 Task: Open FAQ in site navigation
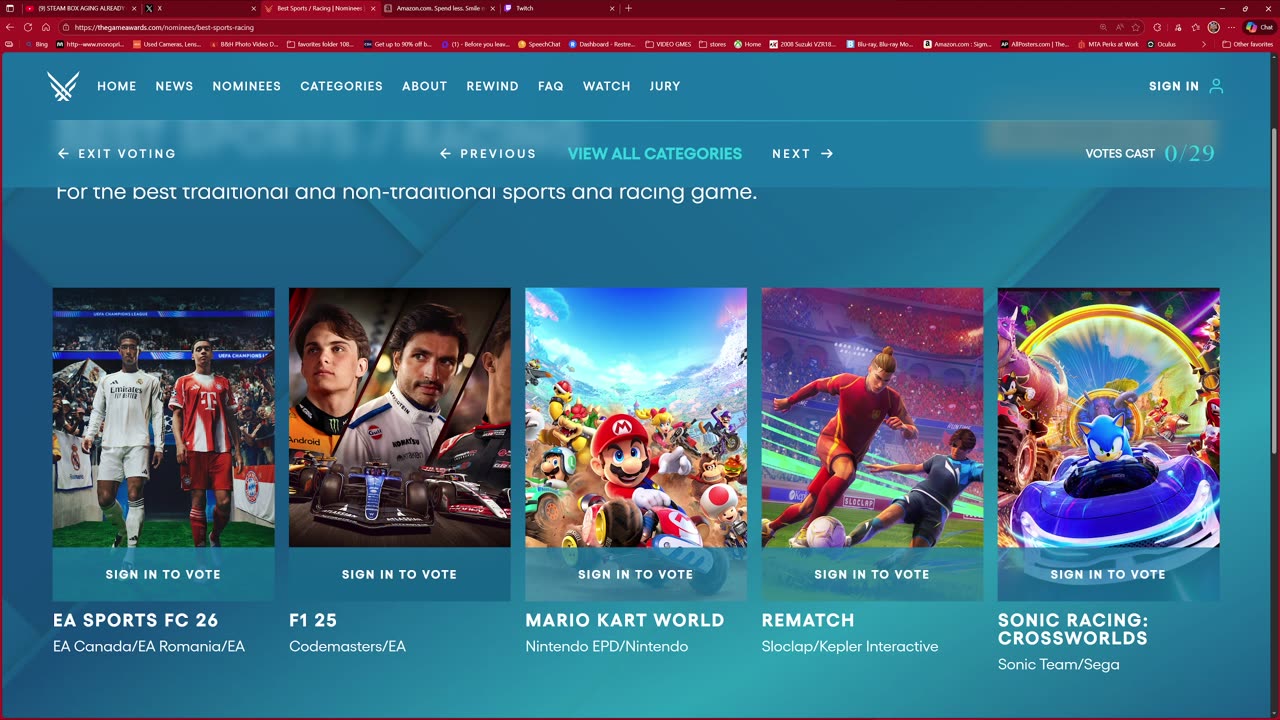click(551, 86)
